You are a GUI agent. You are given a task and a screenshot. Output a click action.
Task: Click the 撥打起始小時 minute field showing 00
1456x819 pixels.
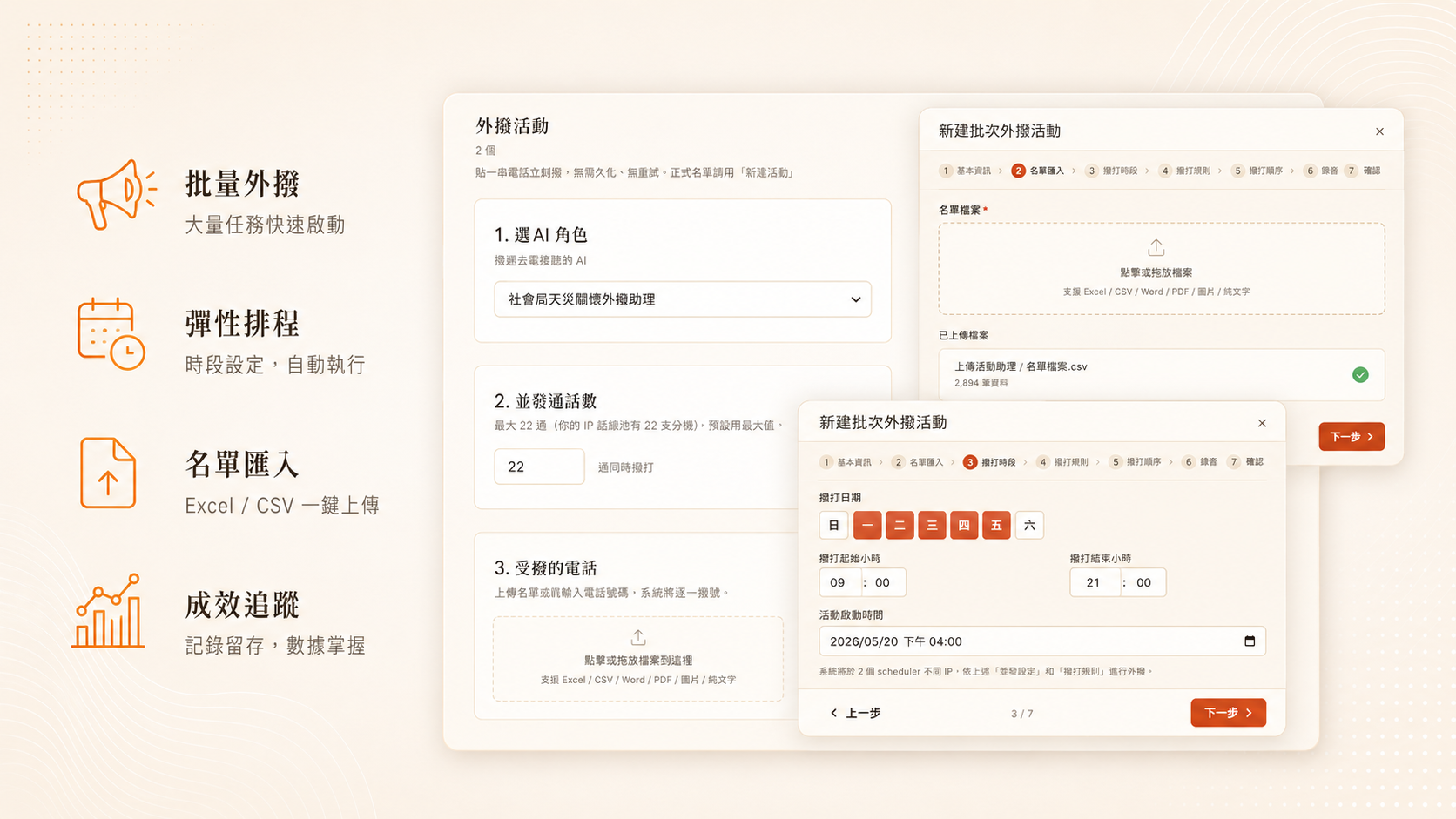point(885,582)
